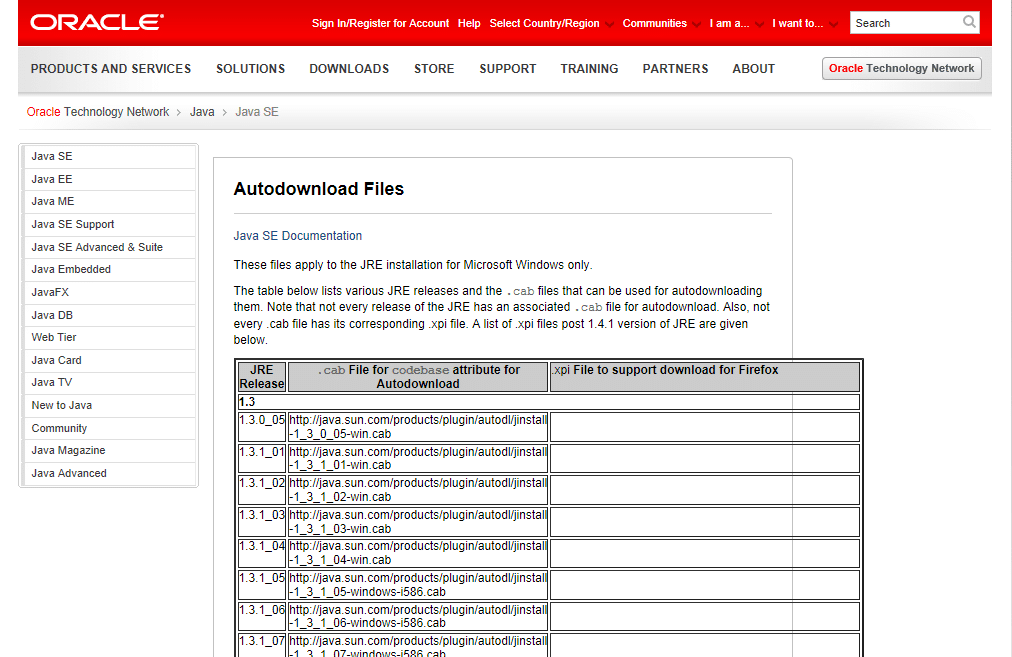Open the Solutions menu

tap(250, 68)
